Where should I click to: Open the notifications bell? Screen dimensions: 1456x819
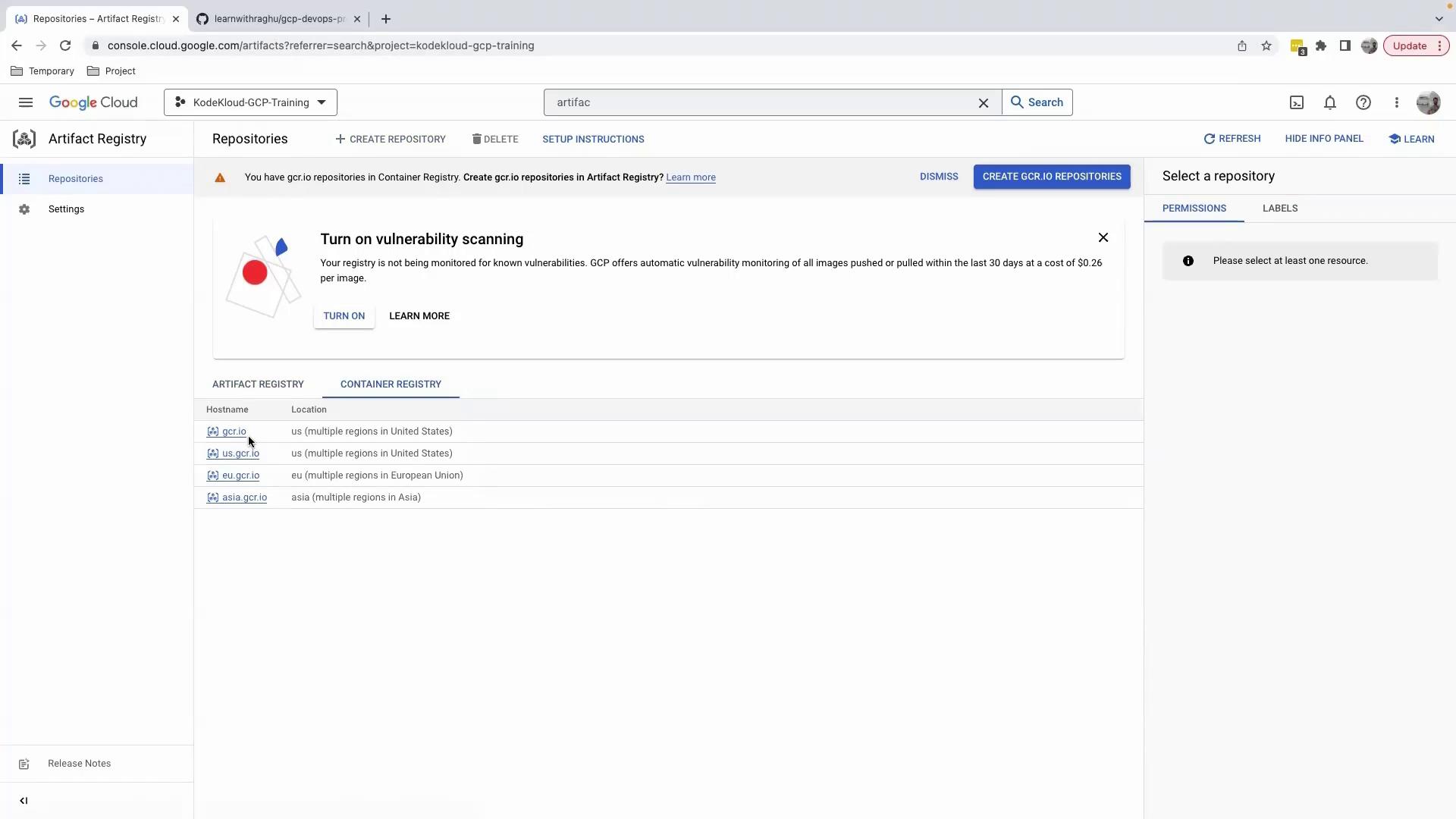click(1330, 102)
